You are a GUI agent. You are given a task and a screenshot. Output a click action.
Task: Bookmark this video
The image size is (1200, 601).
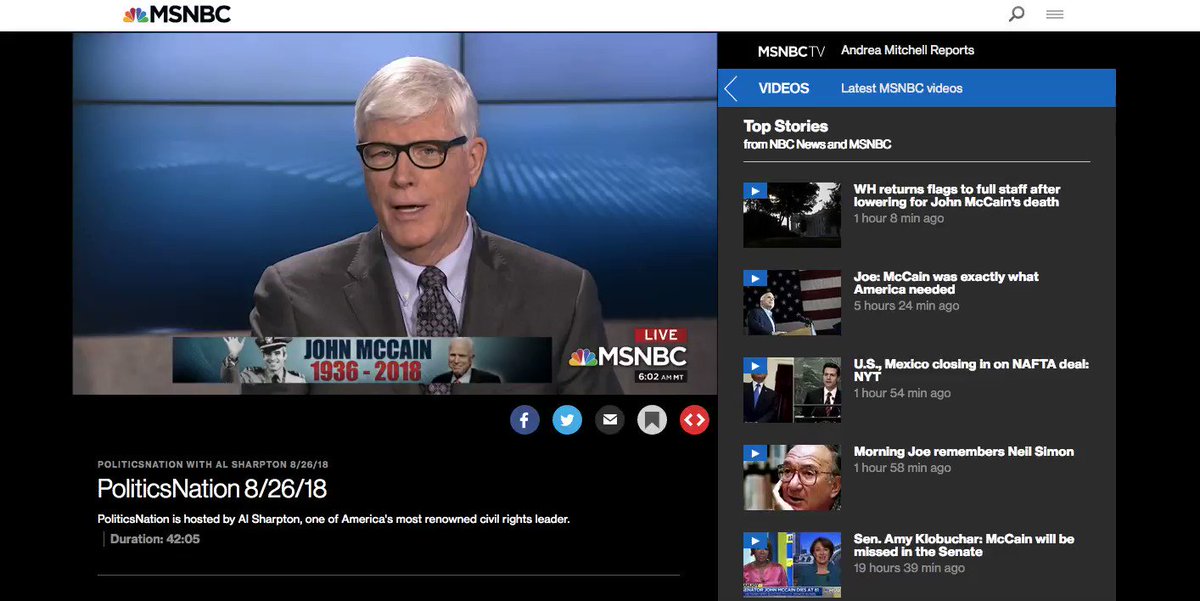(x=652, y=419)
